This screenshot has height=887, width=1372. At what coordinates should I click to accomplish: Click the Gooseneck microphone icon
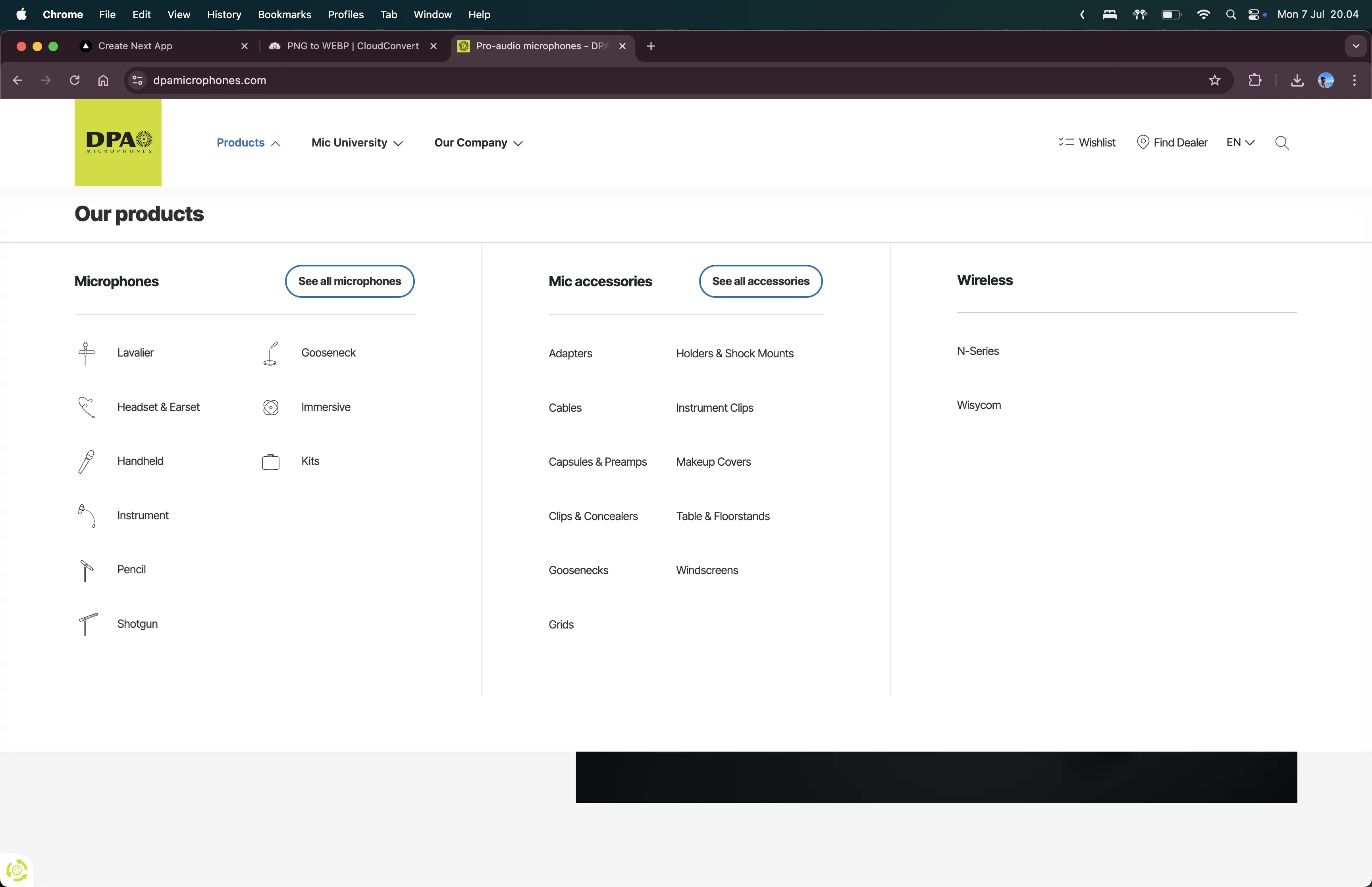pos(271,353)
